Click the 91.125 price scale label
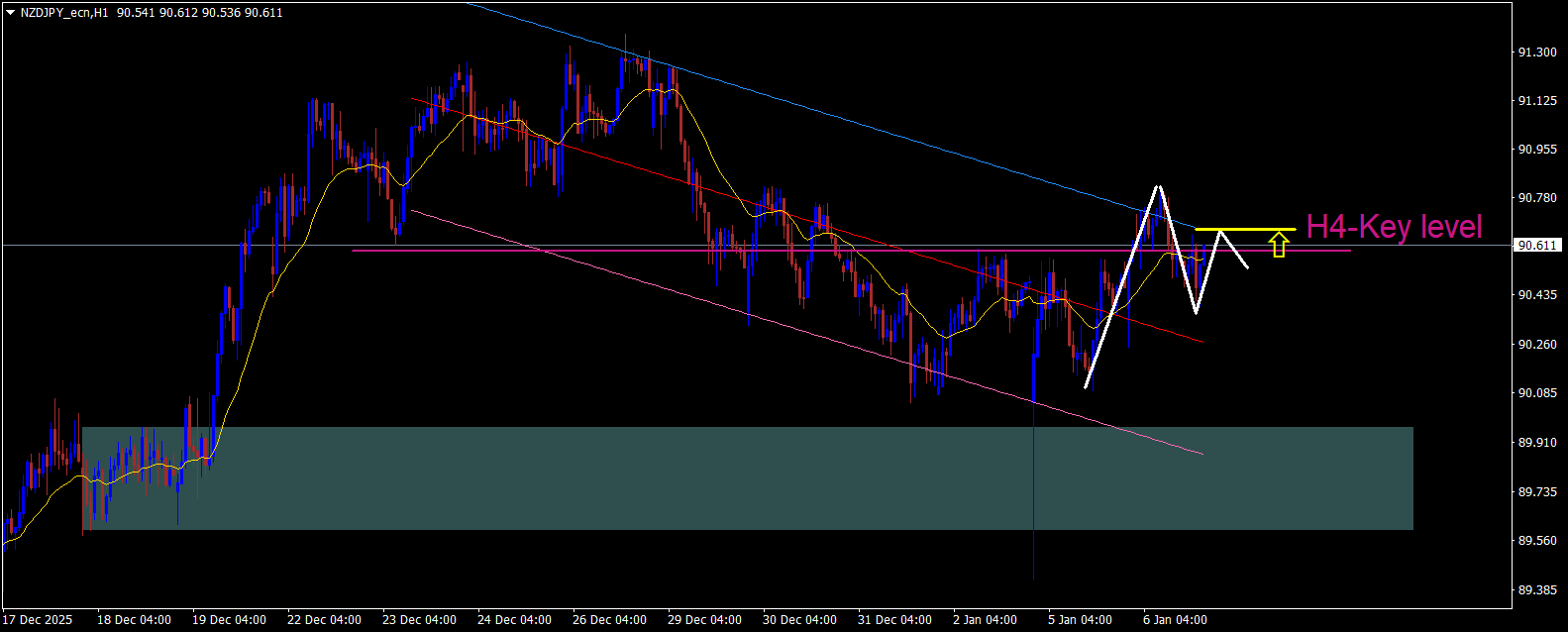 [1537, 101]
